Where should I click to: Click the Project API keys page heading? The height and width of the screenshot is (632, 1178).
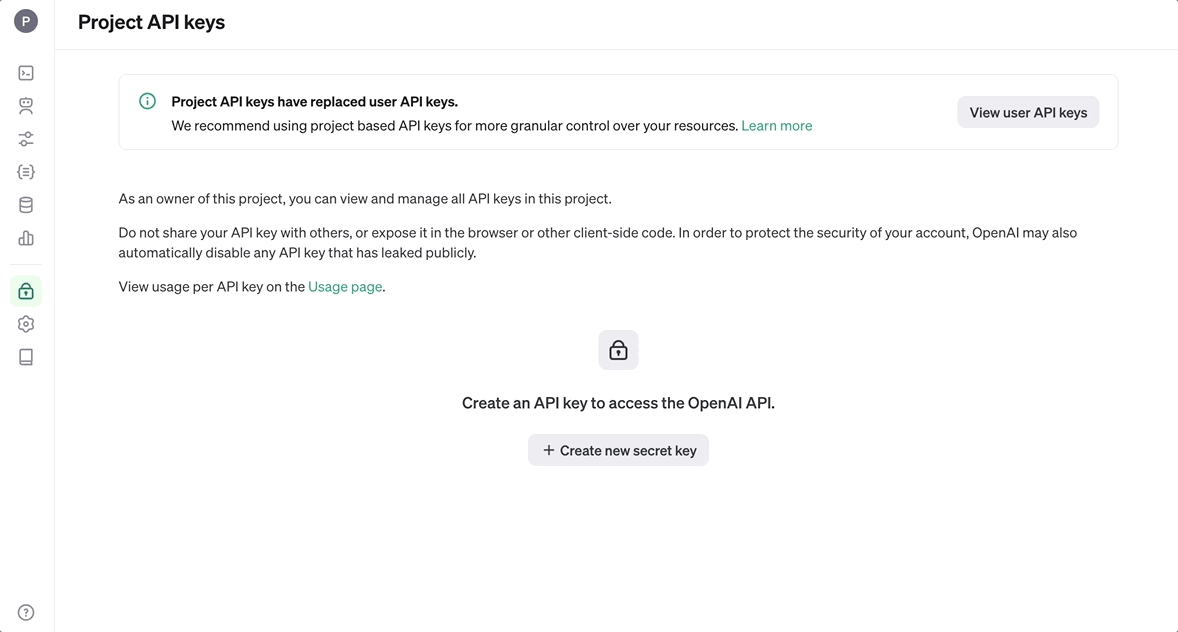tap(151, 22)
